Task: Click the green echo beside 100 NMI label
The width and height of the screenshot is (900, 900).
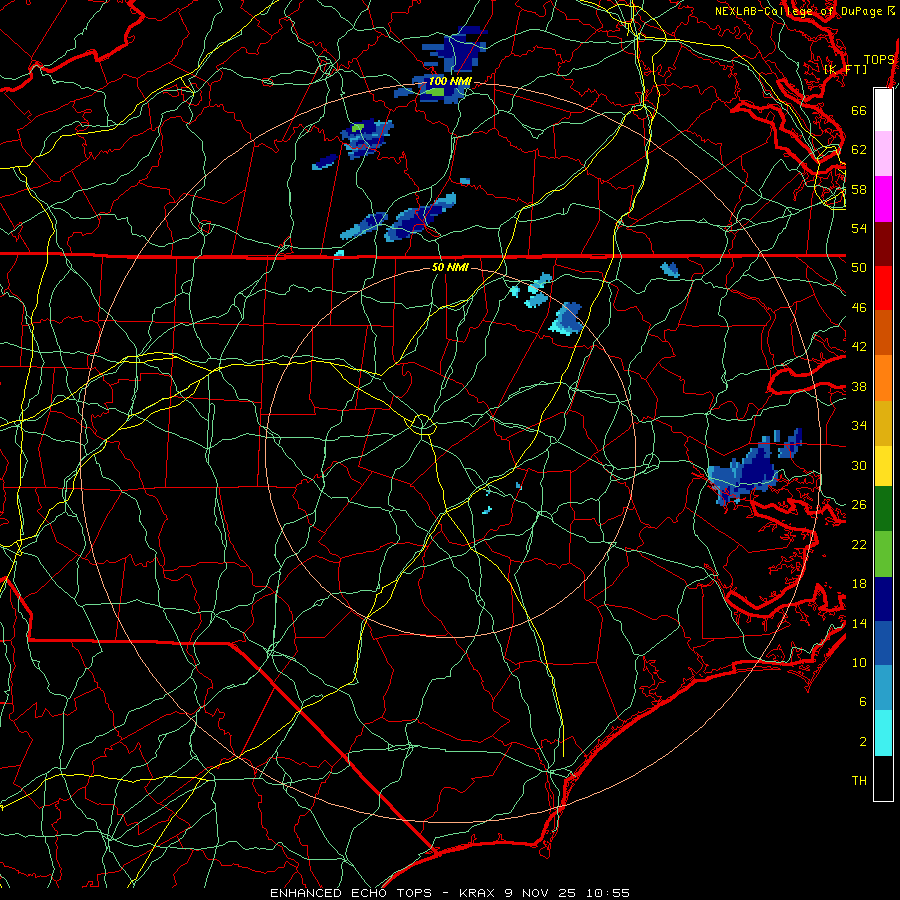Action: tap(435, 91)
